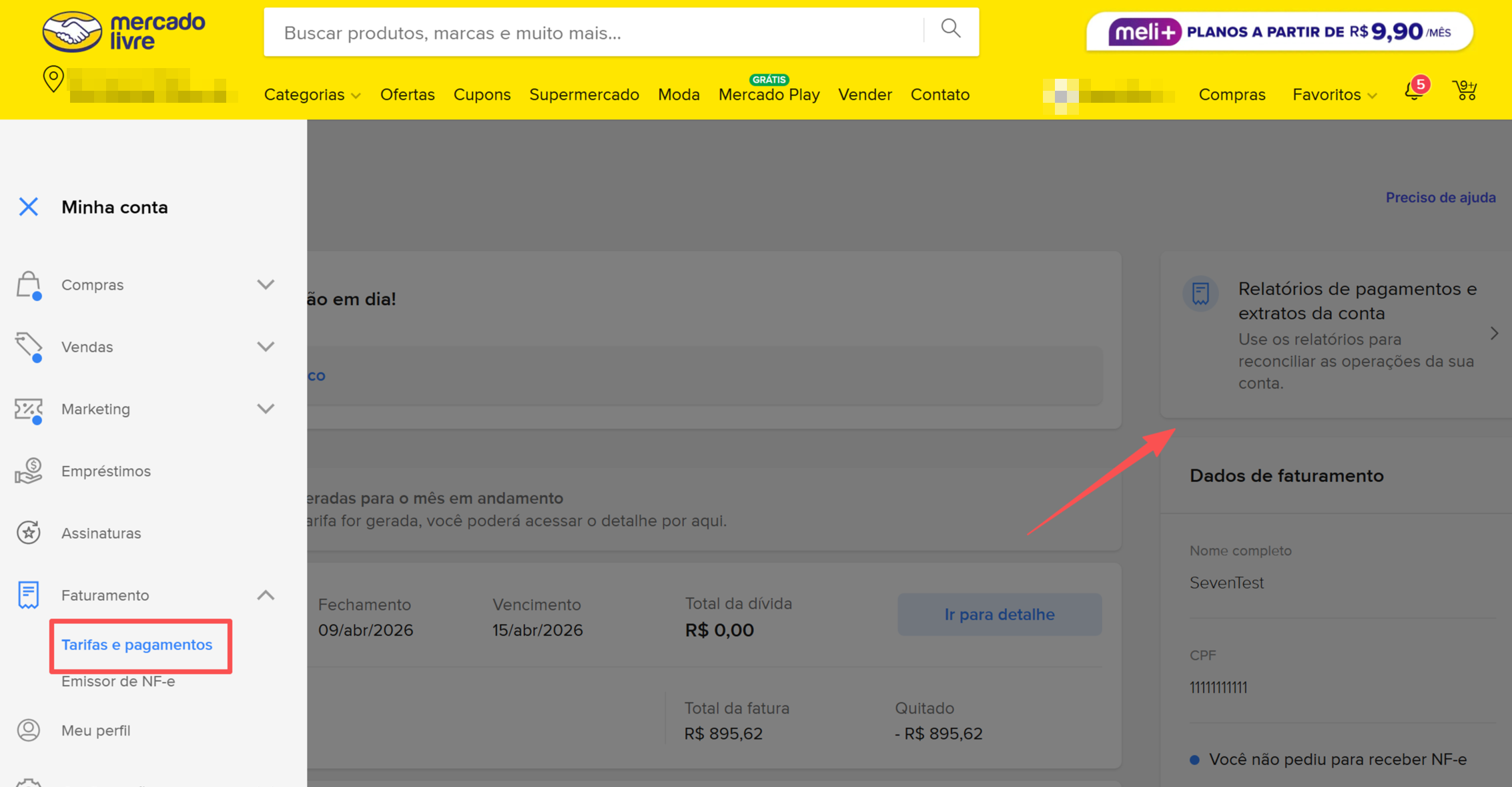Click the 15/abr/2026 vencimento date
The image size is (1512, 787).
(538, 630)
